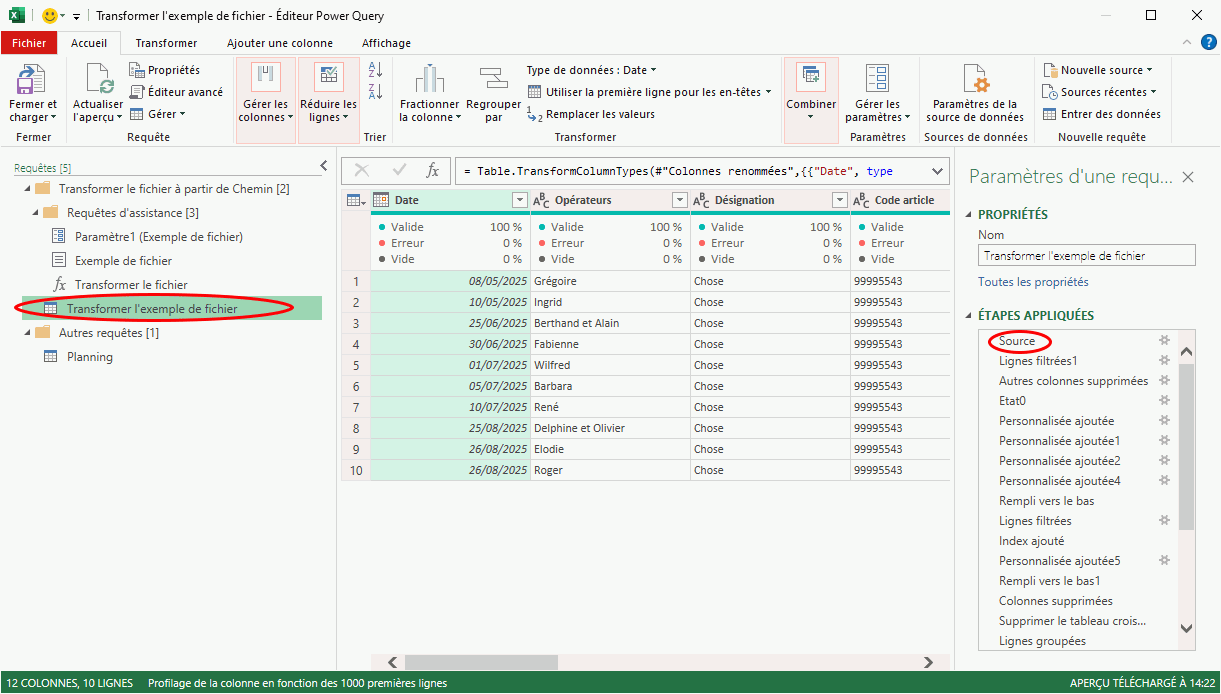Open the Date column filter dropdown

pyautogui.click(x=519, y=200)
